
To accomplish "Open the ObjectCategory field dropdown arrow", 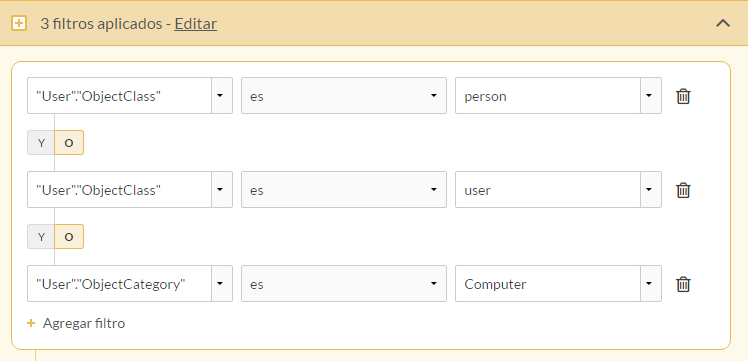I will pos(221,284).
